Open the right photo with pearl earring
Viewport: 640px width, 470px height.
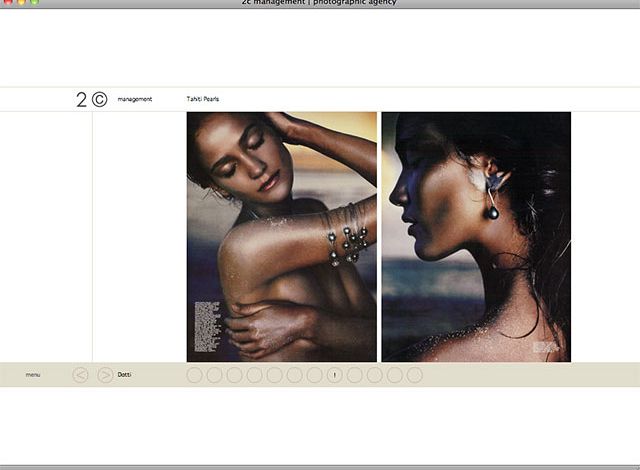476,236
